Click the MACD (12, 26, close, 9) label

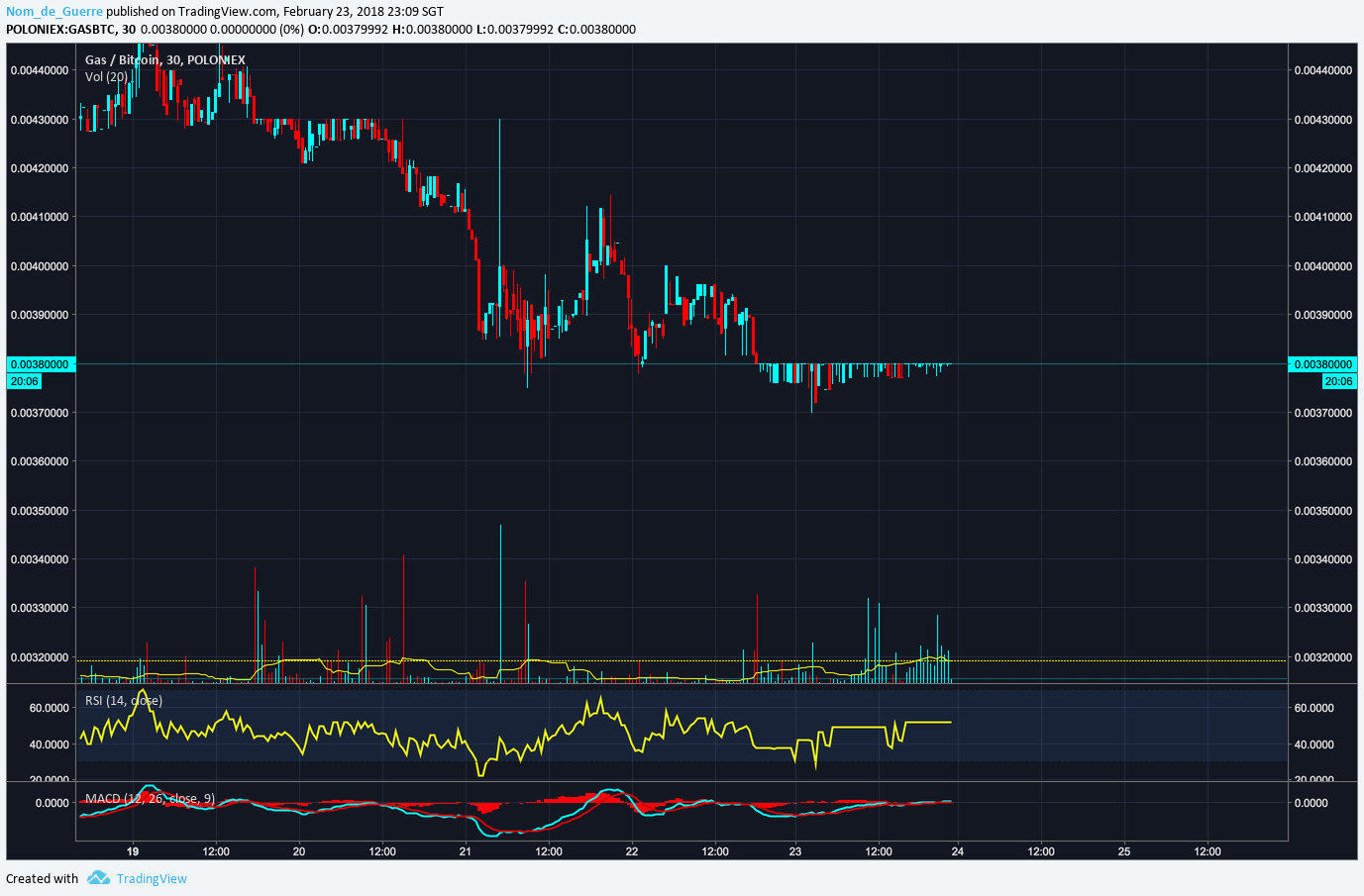150,798
